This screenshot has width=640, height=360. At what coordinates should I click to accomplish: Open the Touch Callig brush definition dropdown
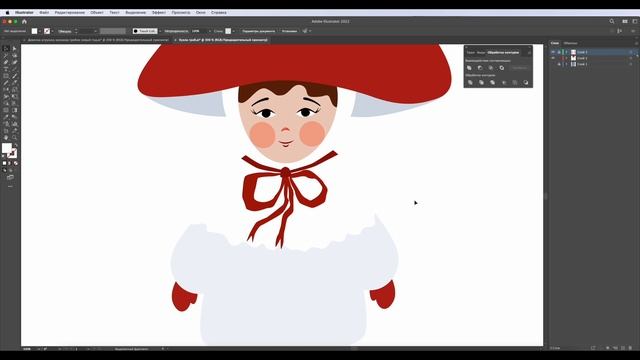(160, 31)
